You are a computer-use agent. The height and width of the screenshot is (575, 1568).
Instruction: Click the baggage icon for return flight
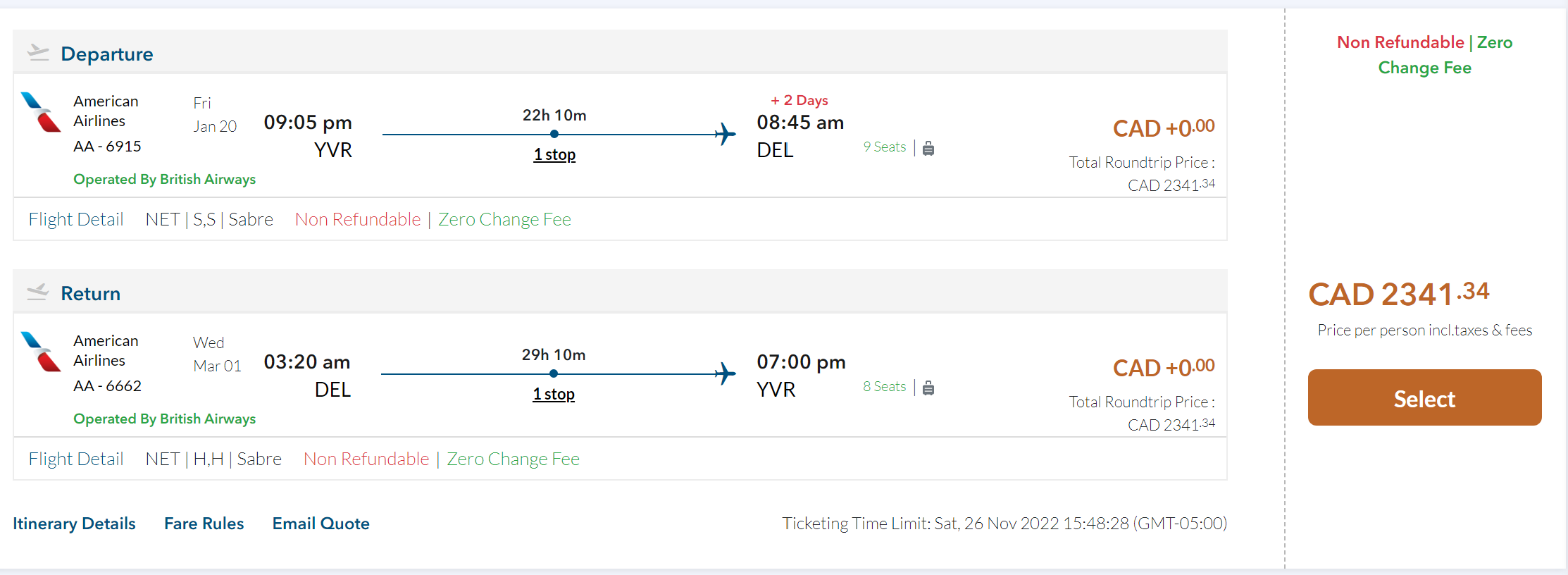[928, 388]
